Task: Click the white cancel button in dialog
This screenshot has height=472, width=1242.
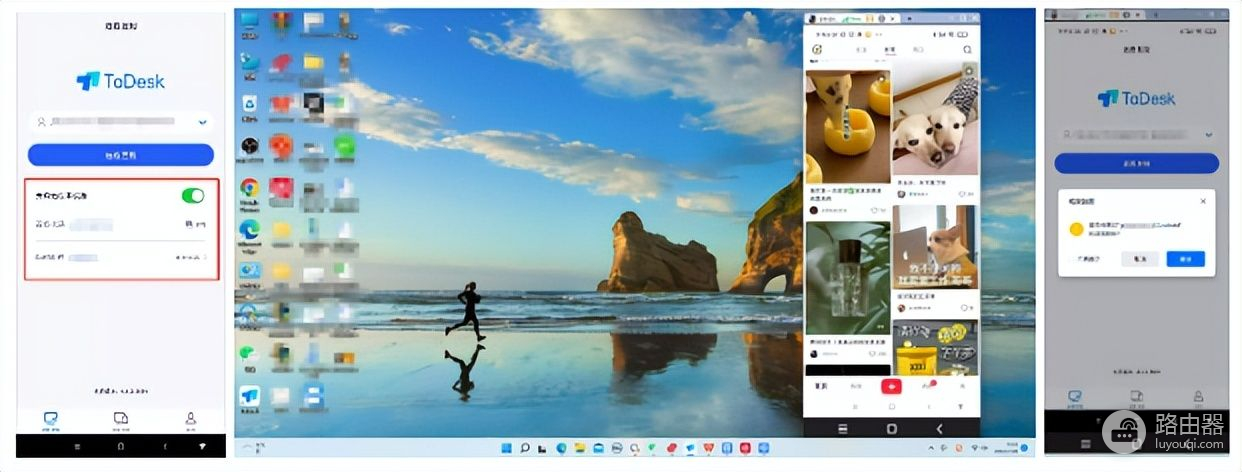Action: 1139,259
